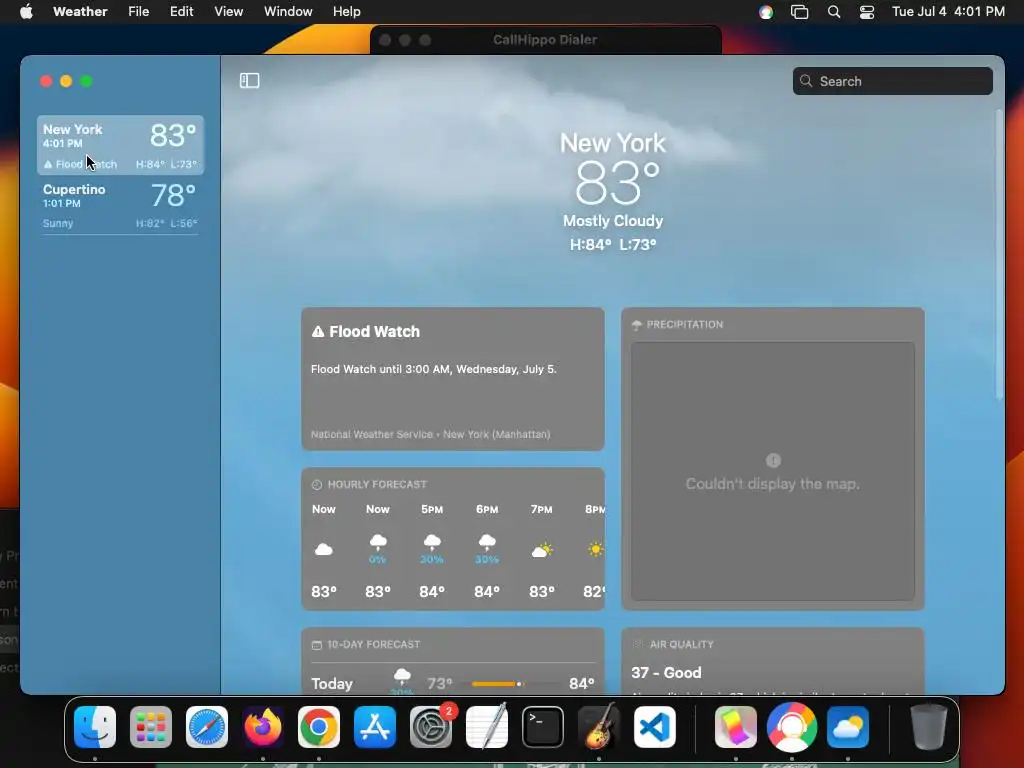Open TextEdit from the Dock
This screenshot has width=1024, height=768.
tap(487, 727)
